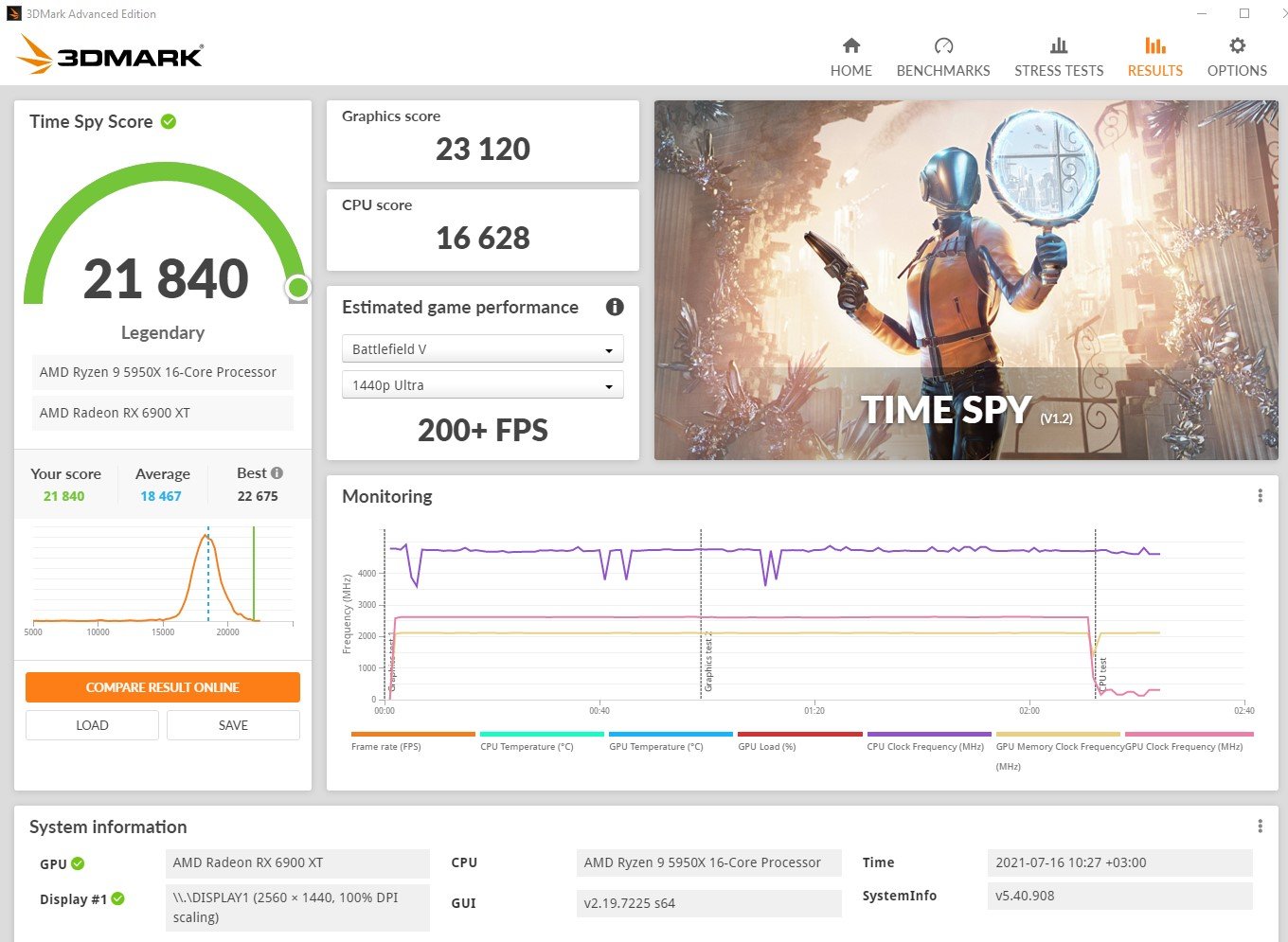Image resolution: width=1288 pixels, height=942 pixels.
Task: Click the 3DMark app icon in title bar
Action: coord(14,13)
